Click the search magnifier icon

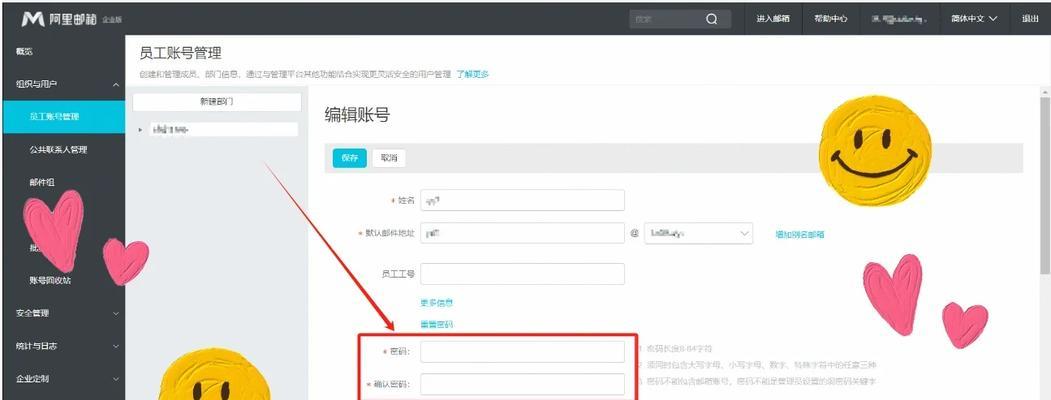pyautogui.click(x=711, y=19)
